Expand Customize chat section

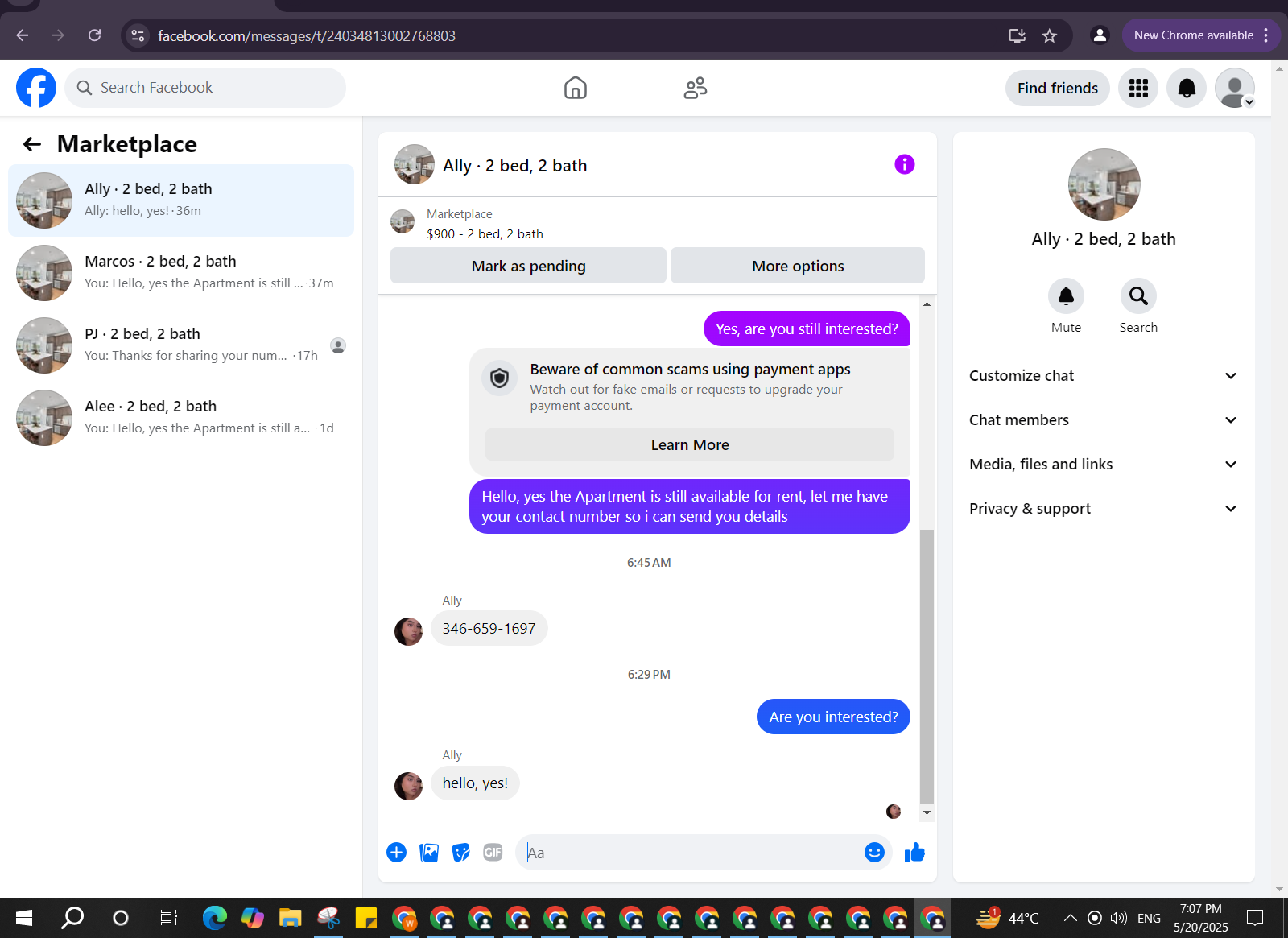pos(1103,376)
